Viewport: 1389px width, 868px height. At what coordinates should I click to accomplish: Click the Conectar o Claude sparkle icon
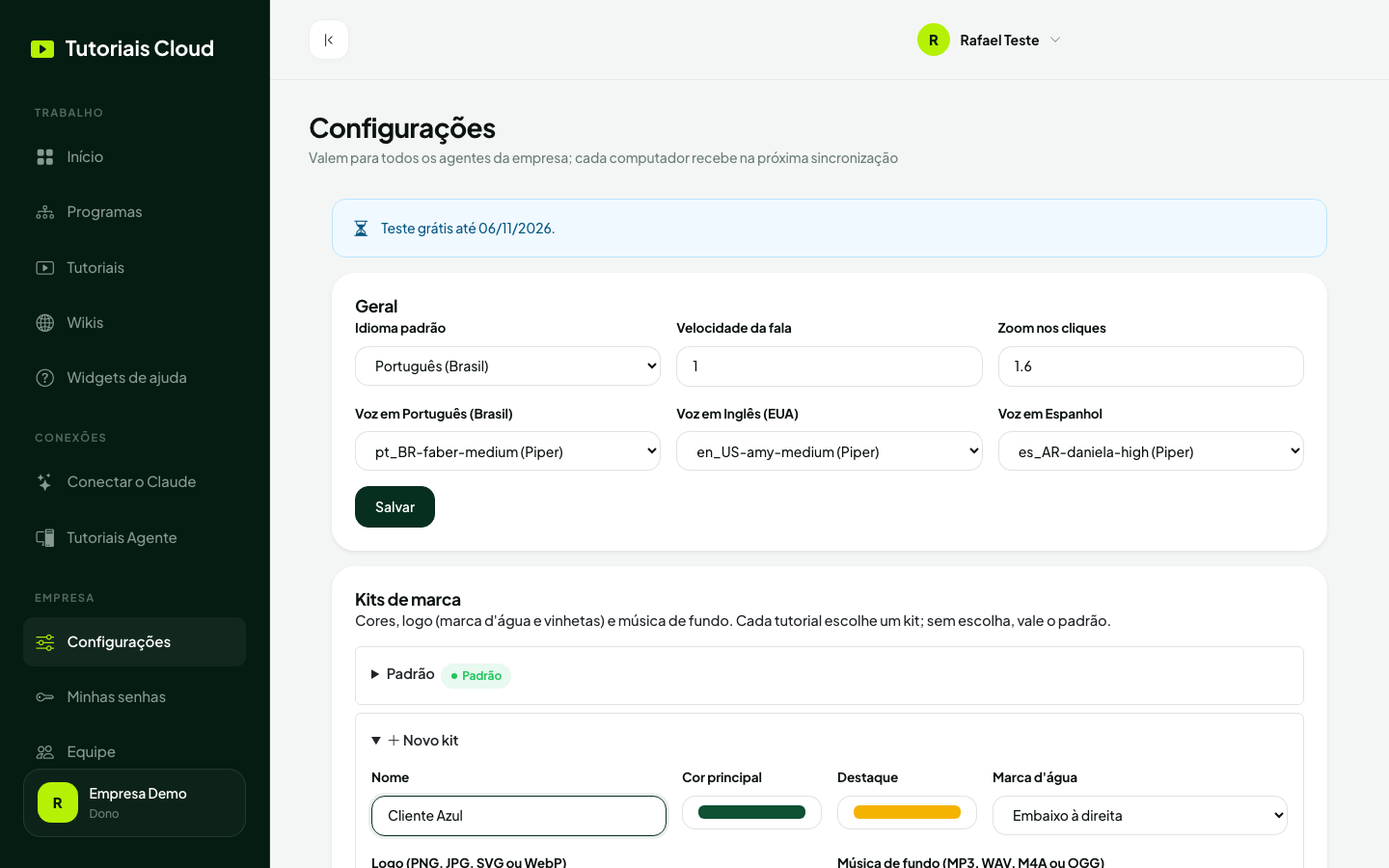(45, 482)
